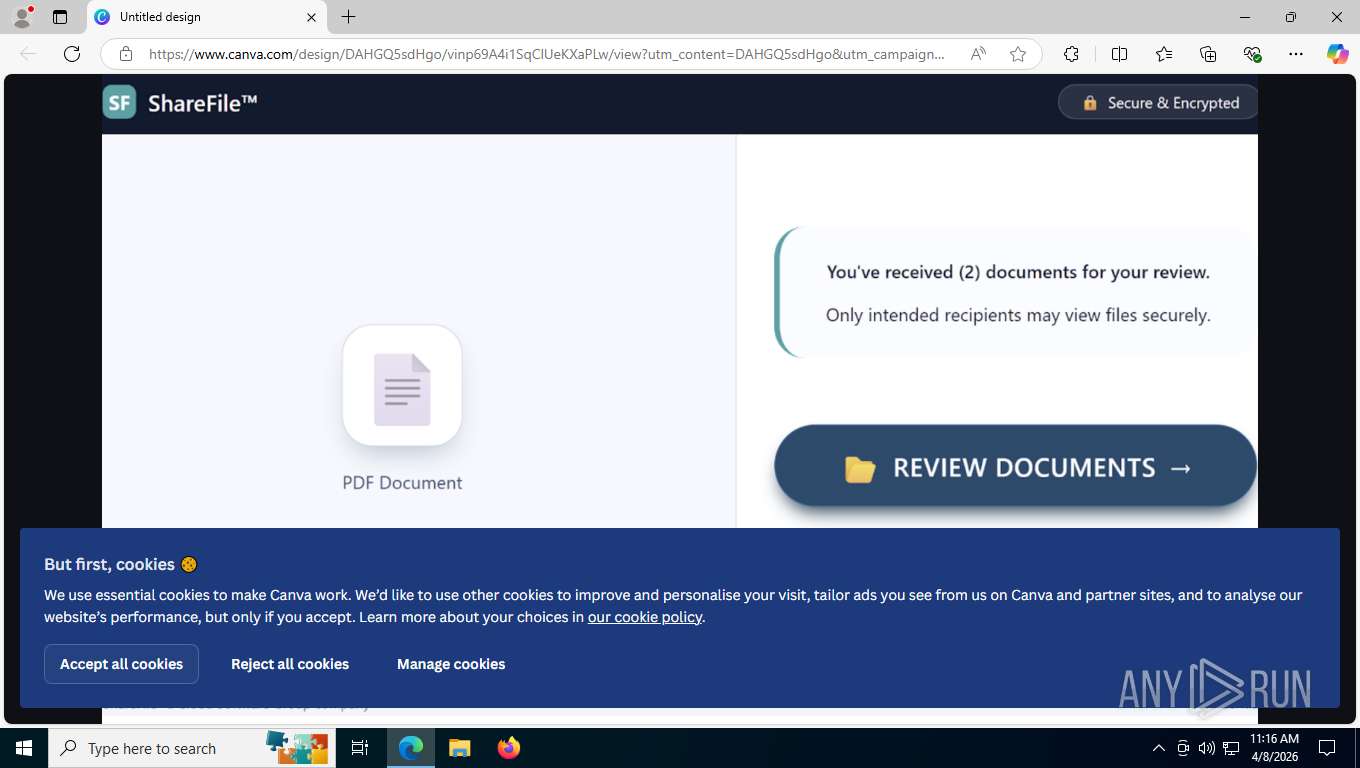1360x768 pixels.
Task: Click the Canva URL address bar
Action: point(546,54)
